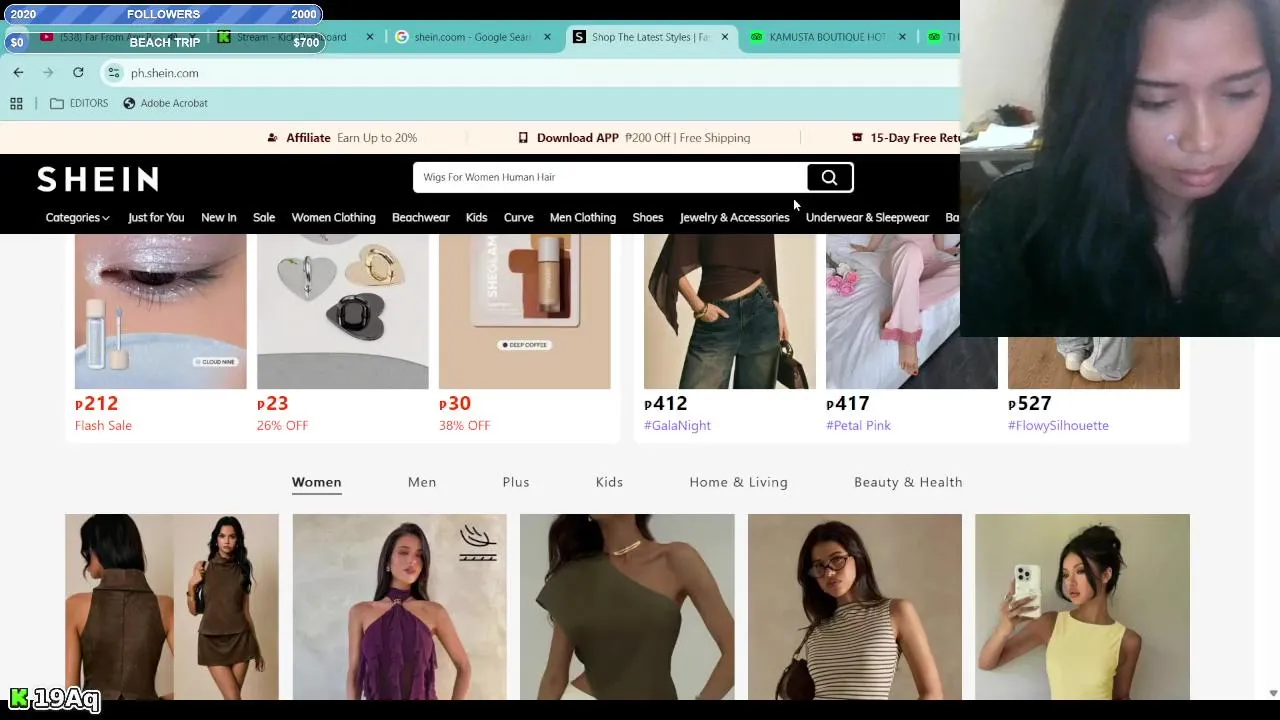Go forward with the browser forward arrow

(x=48, y=72)
